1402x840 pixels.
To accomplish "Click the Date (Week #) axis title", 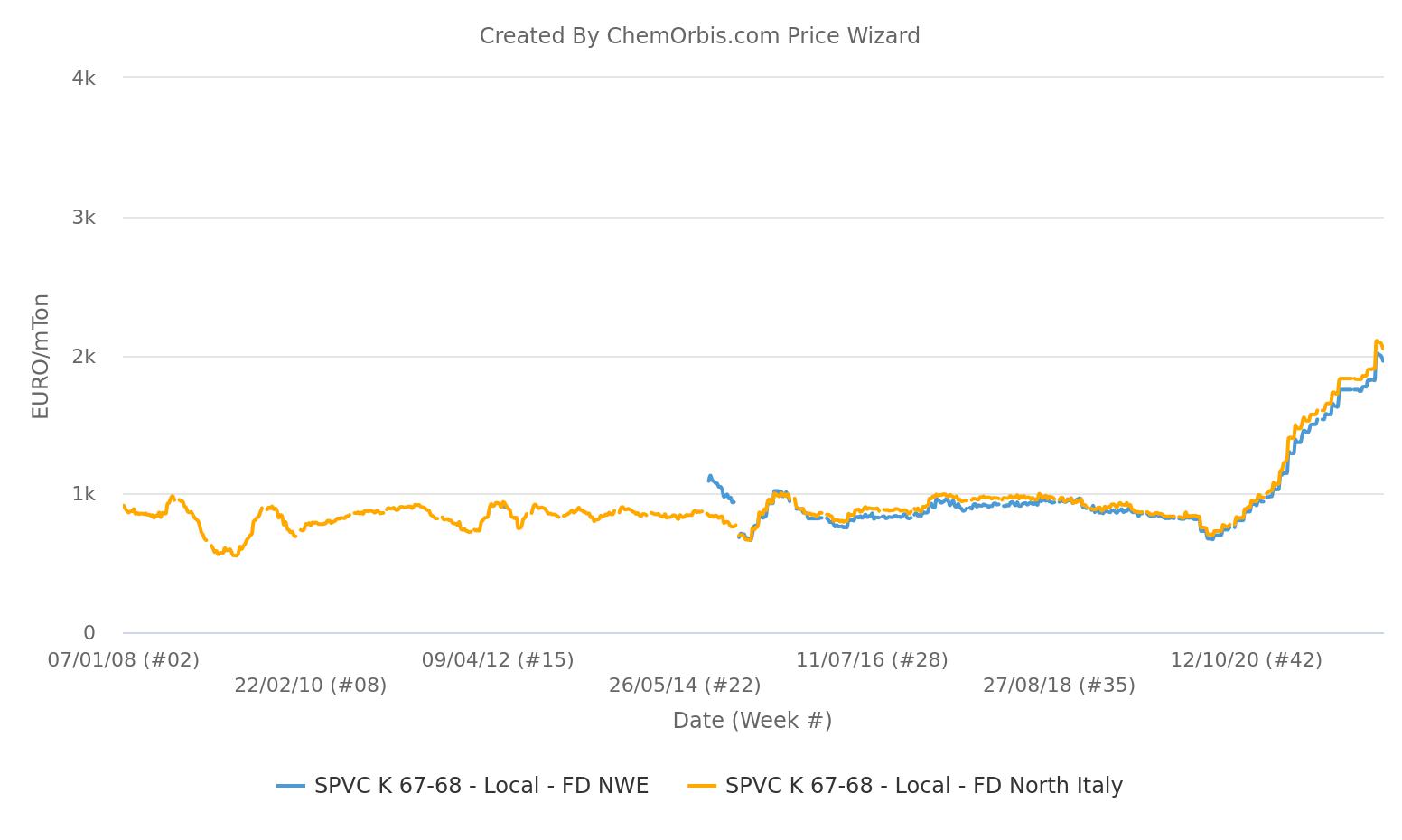I will (x=752, y=721).
